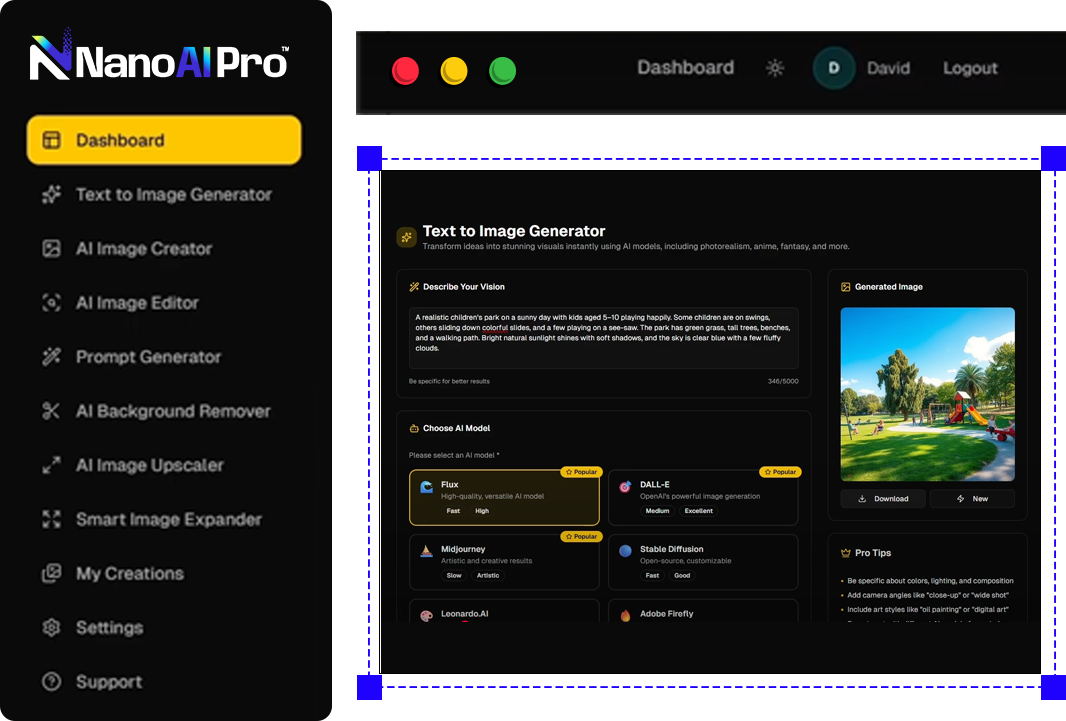Click the AI Image Editor sidebar icon
1066x721 pixels.
point(51,303)
